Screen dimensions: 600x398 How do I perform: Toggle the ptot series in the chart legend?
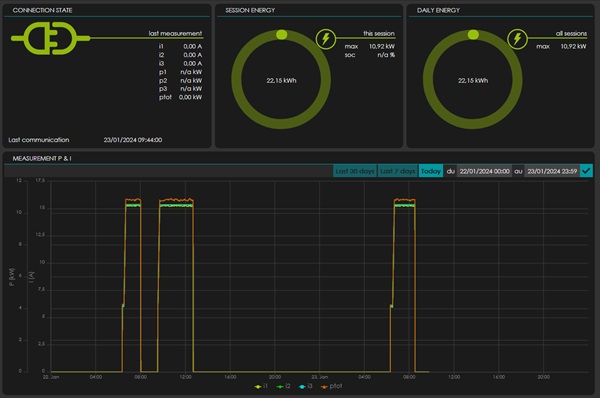[331, 386]
